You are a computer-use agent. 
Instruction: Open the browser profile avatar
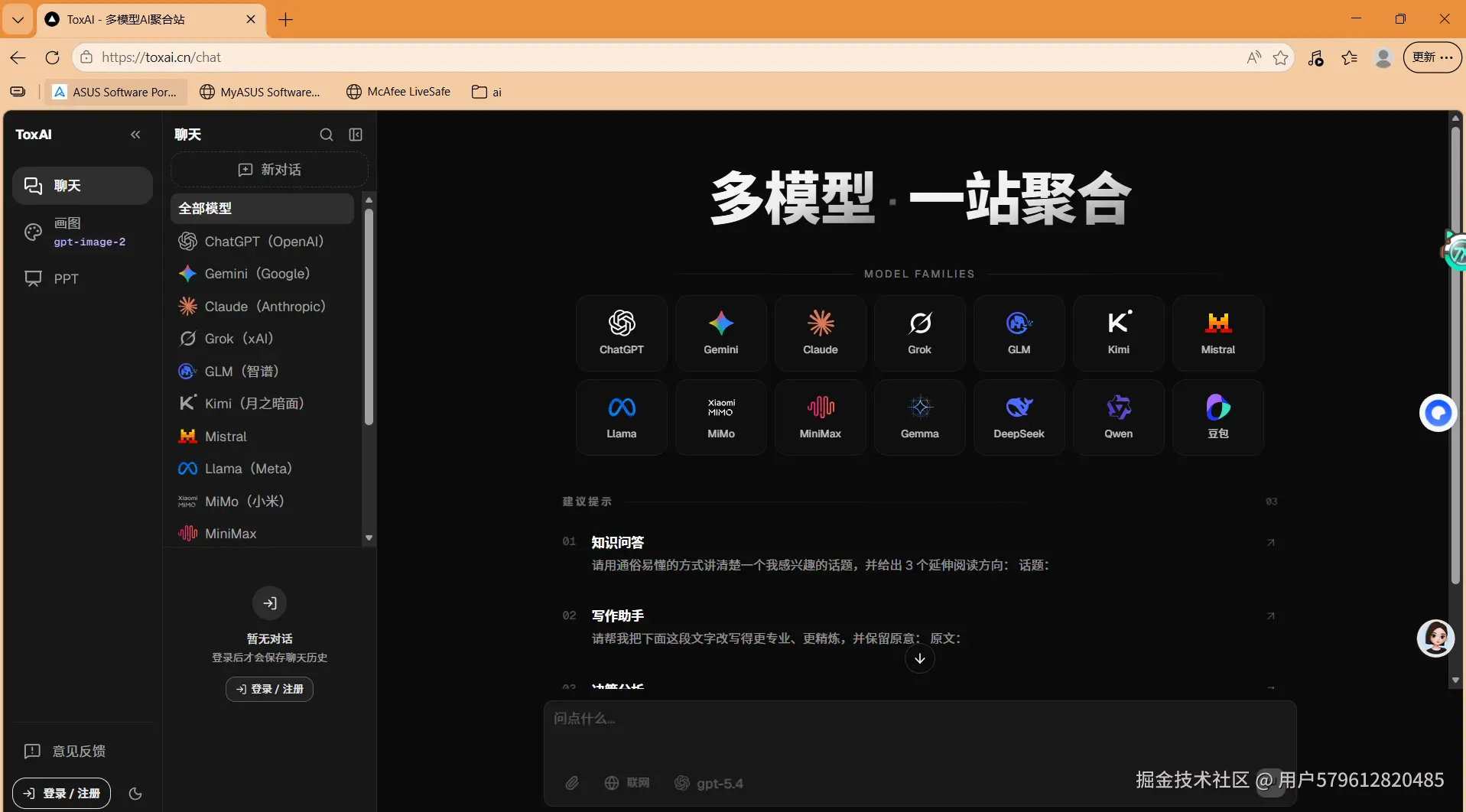coord(1383,57)
